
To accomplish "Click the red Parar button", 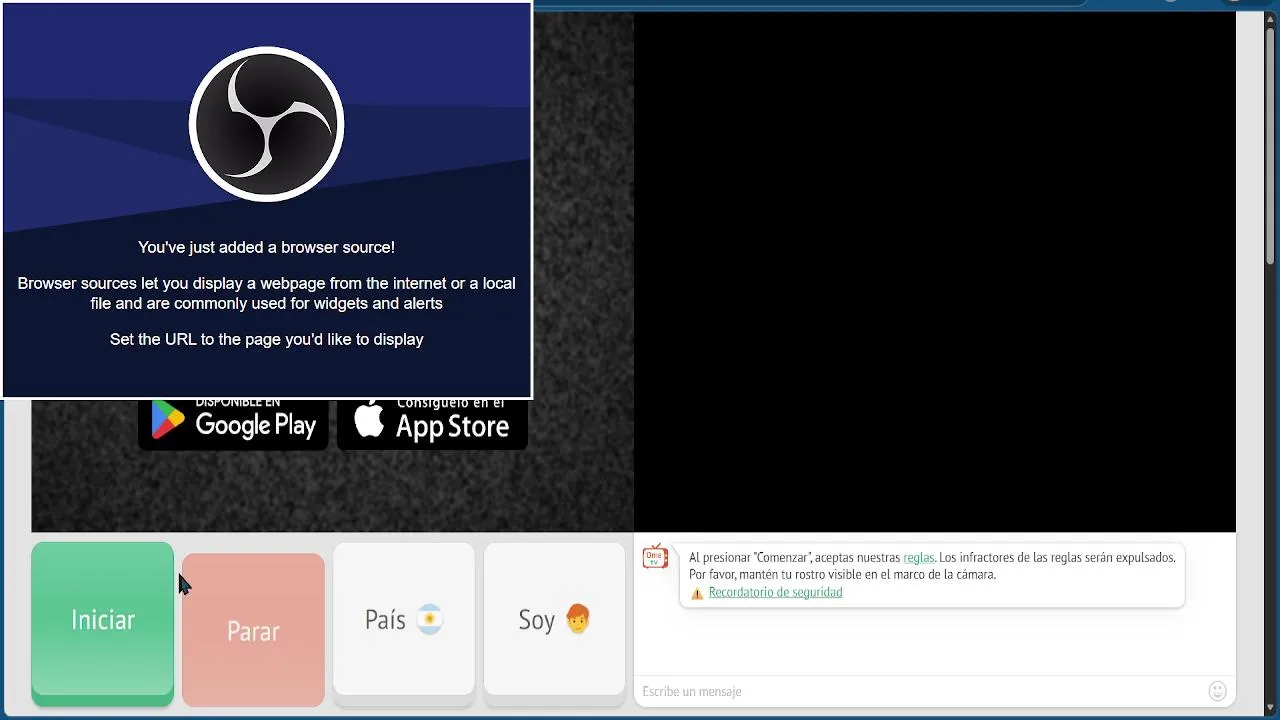I will [253, 630].
